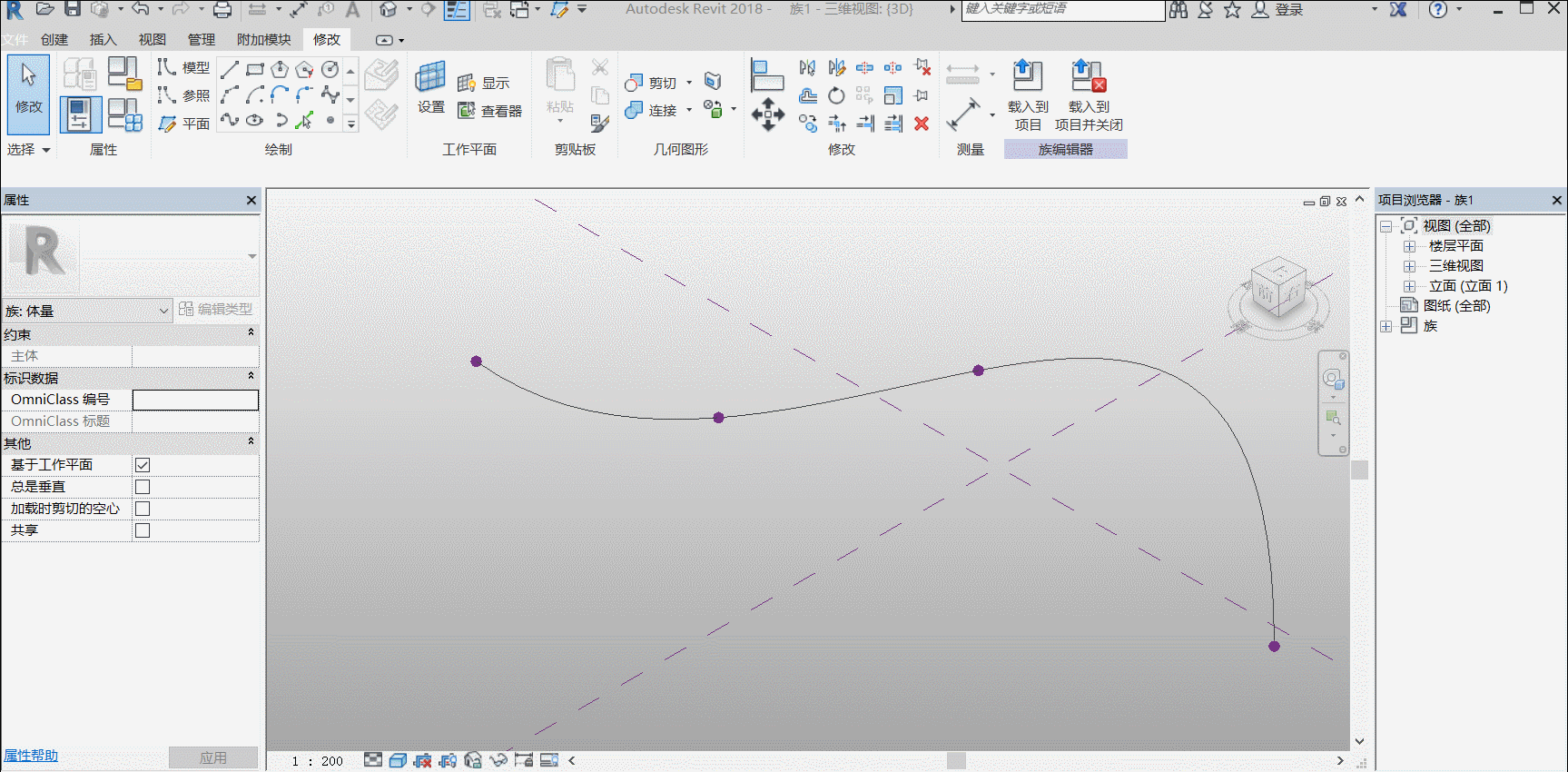Enable the 共享 checkbox

(x=143, y=530)
